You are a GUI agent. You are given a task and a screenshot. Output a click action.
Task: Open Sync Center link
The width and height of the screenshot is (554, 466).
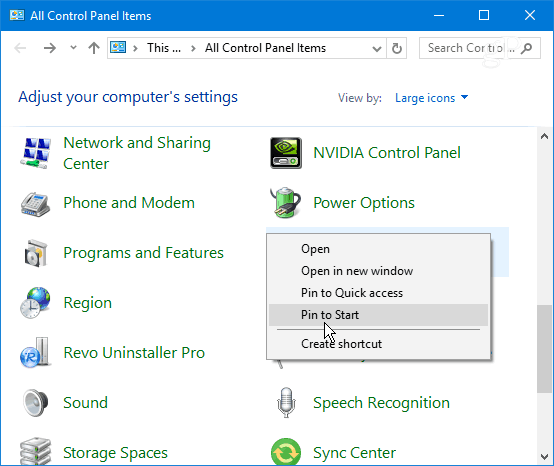[x=354, y=453]
